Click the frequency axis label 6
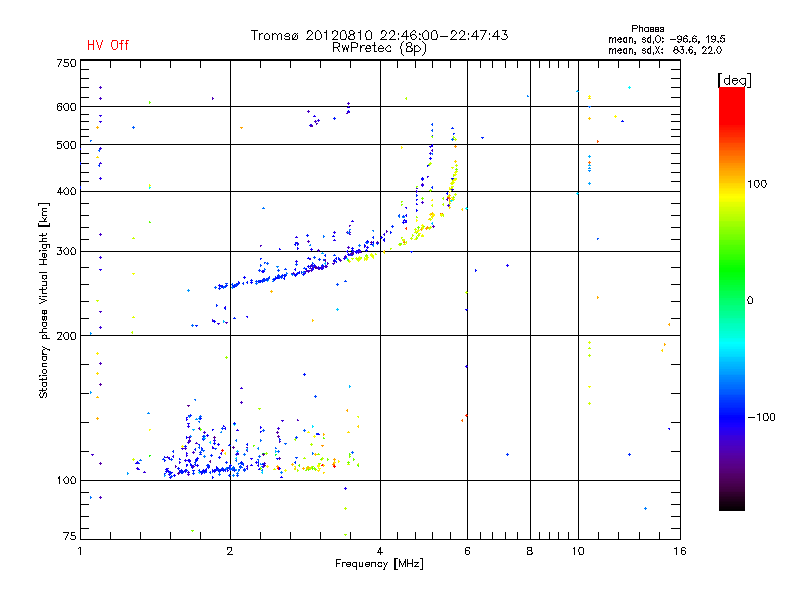Viewport: 800px width, 600px height. coord(467,551)
